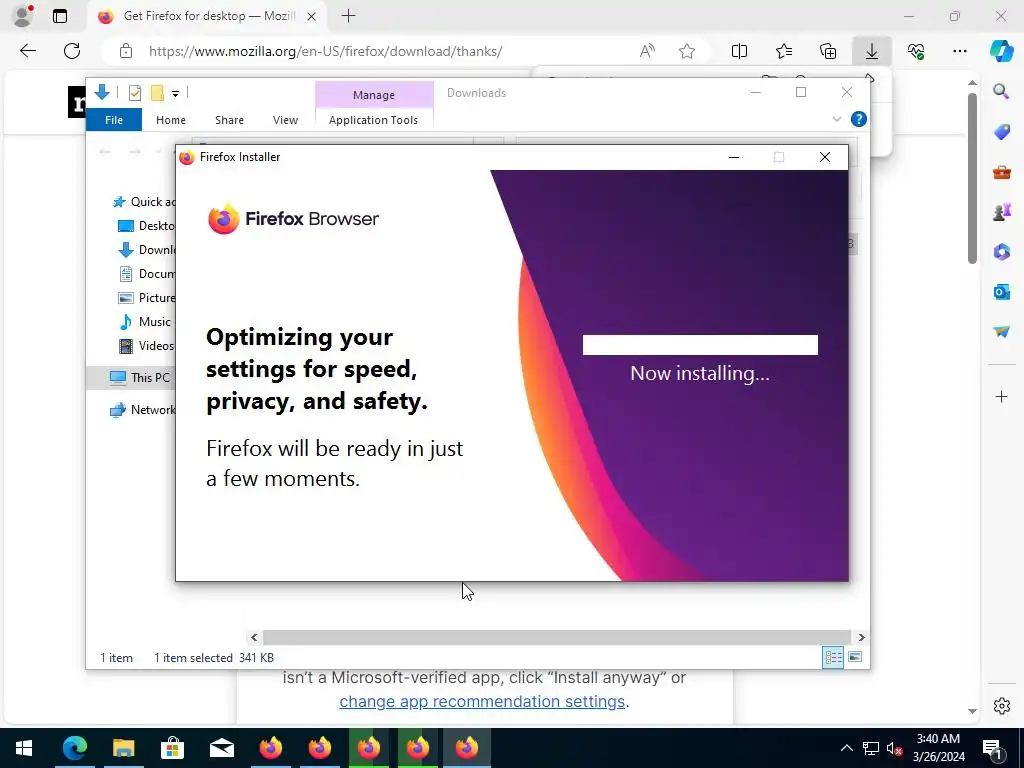Add a new app to Edge sidebar
Screen dimensions: 1024x768
tap(1001, 396)
